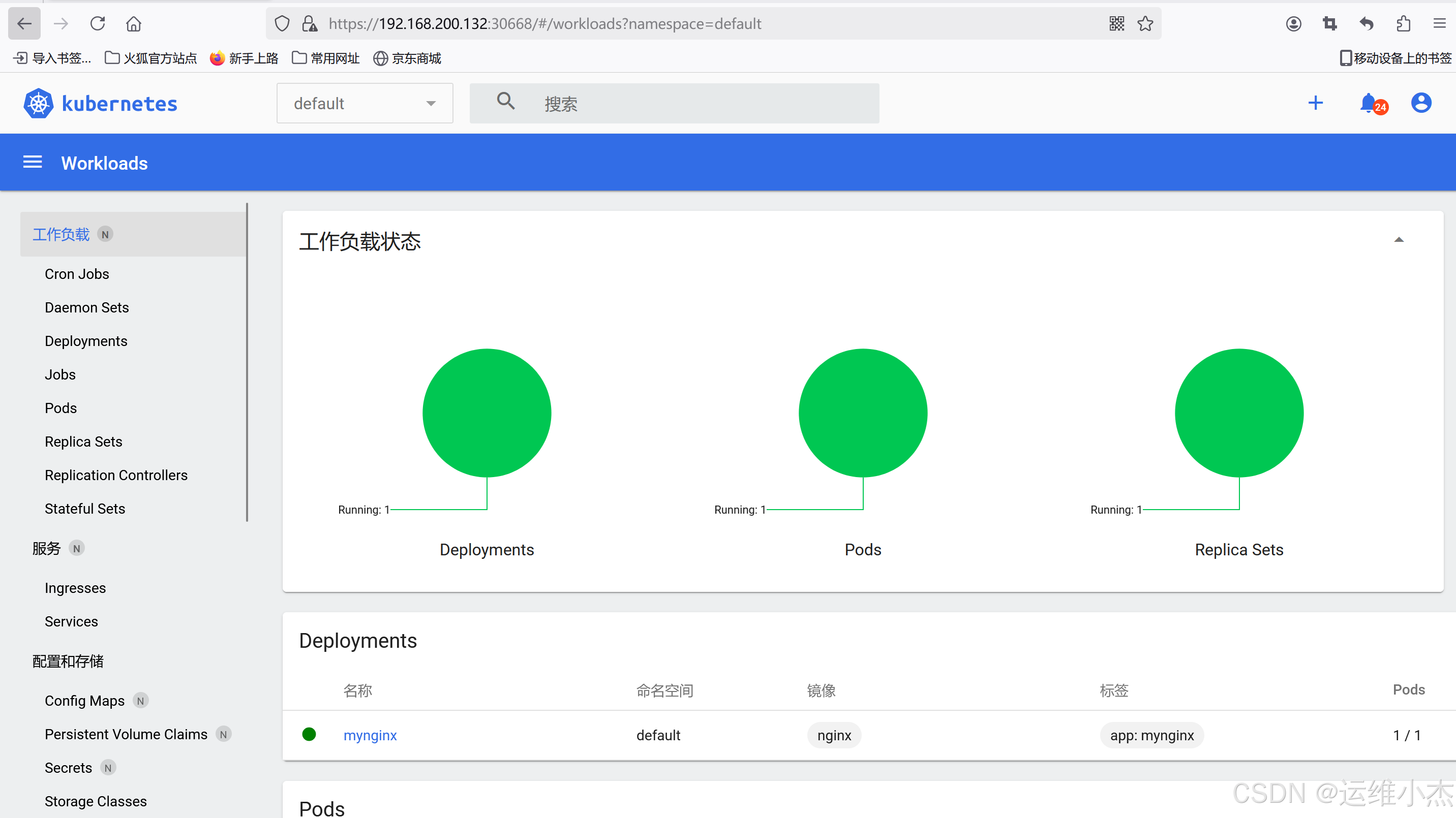1456x818 pixels.
Task: Click the search magnifier icon
Action: (x=505, y=102)
